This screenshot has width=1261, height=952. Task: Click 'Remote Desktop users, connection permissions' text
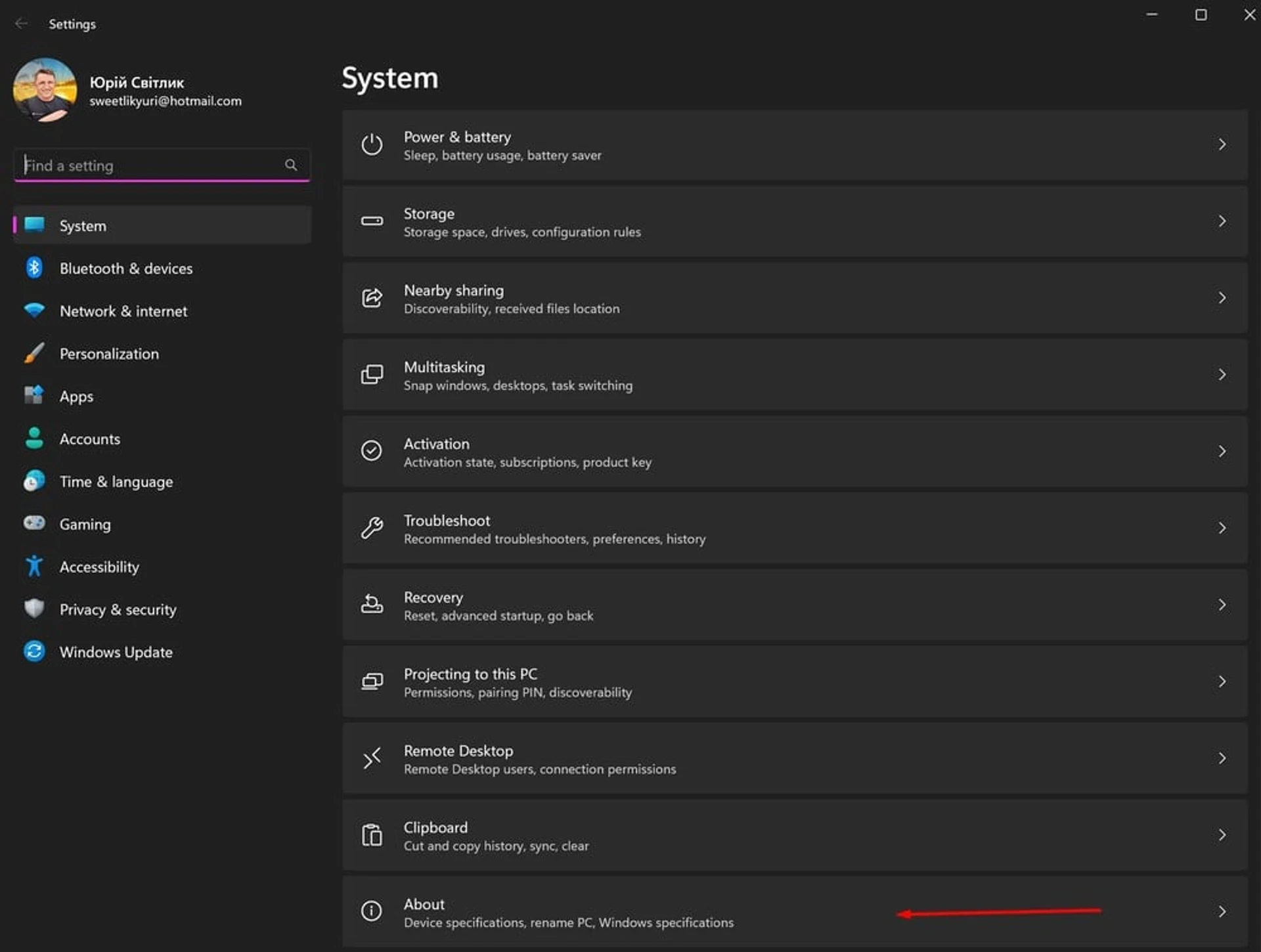(x=540, y=769)
